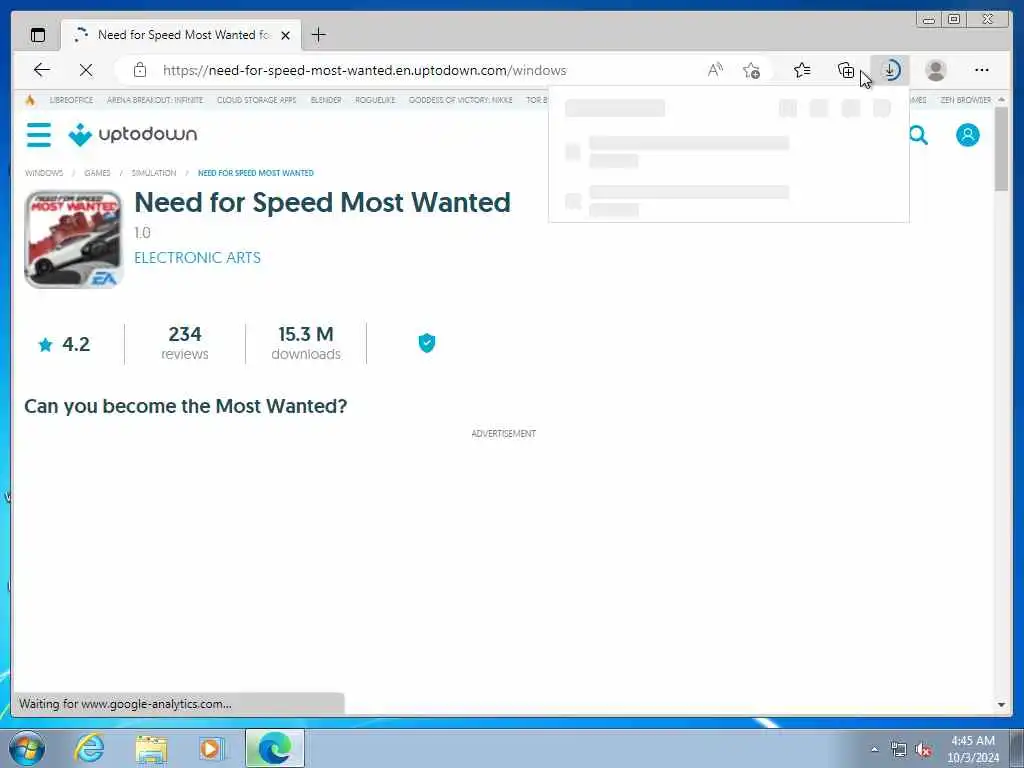The width and height of the screenshot is (1024, 768).
Task: Open the Favorites list icon
Action: (802, 70)
